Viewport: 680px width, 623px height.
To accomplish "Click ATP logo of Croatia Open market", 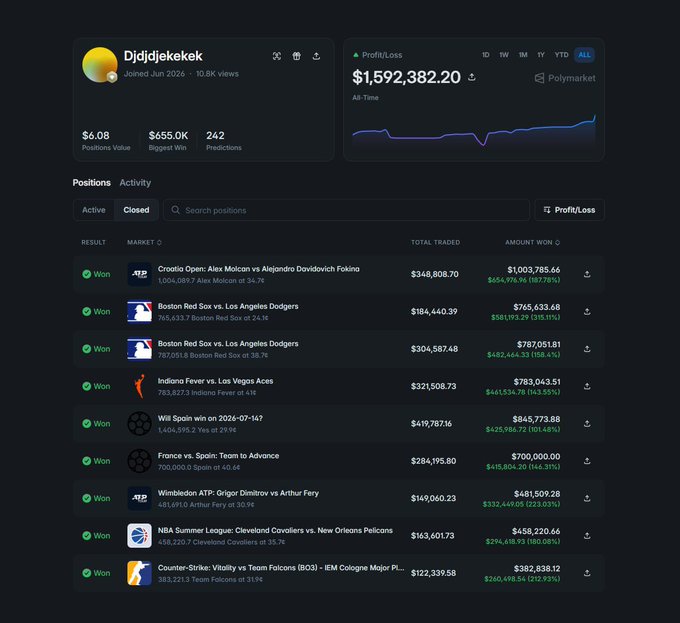I will [x=139, y=274].
